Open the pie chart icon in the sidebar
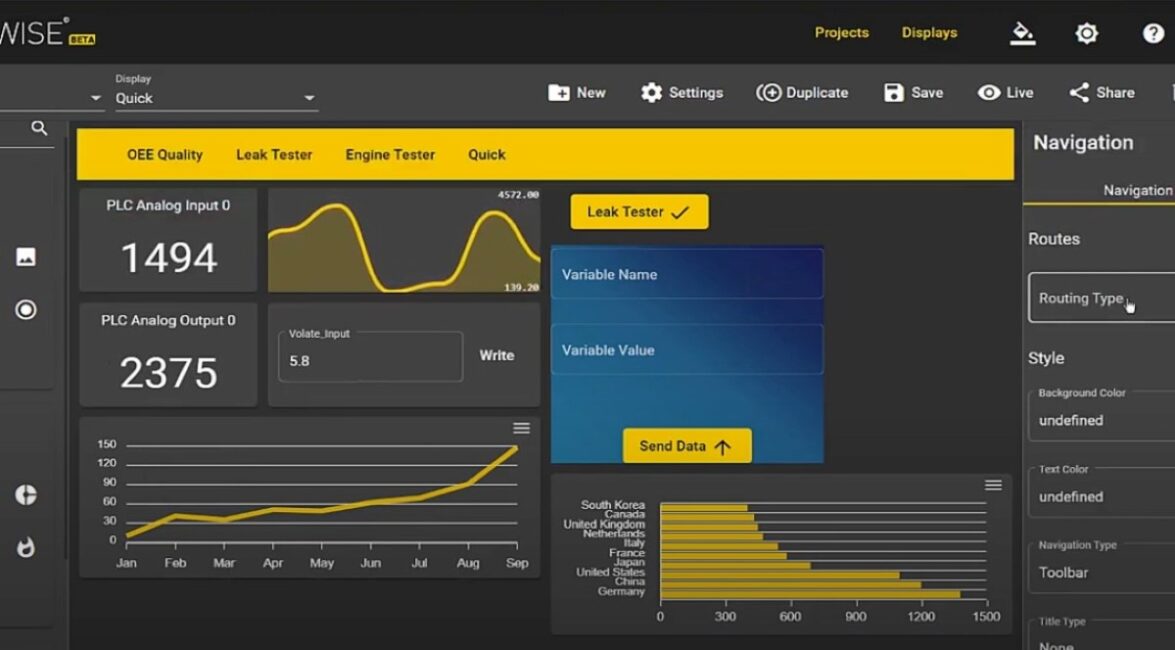 (x=26, y=494)
